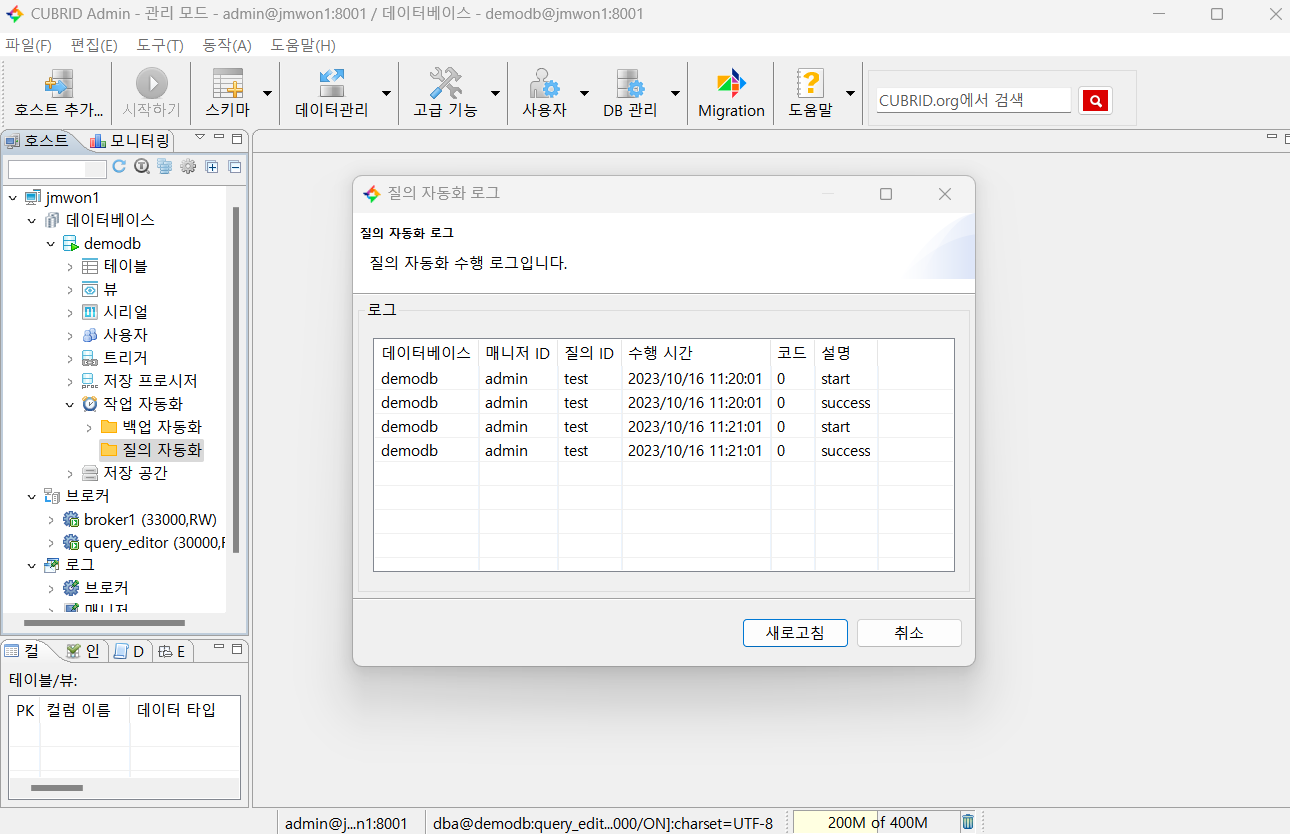1290x834 pixels.
Task: Click the 200M of 400M memory bar
Action: coord(876,822)
